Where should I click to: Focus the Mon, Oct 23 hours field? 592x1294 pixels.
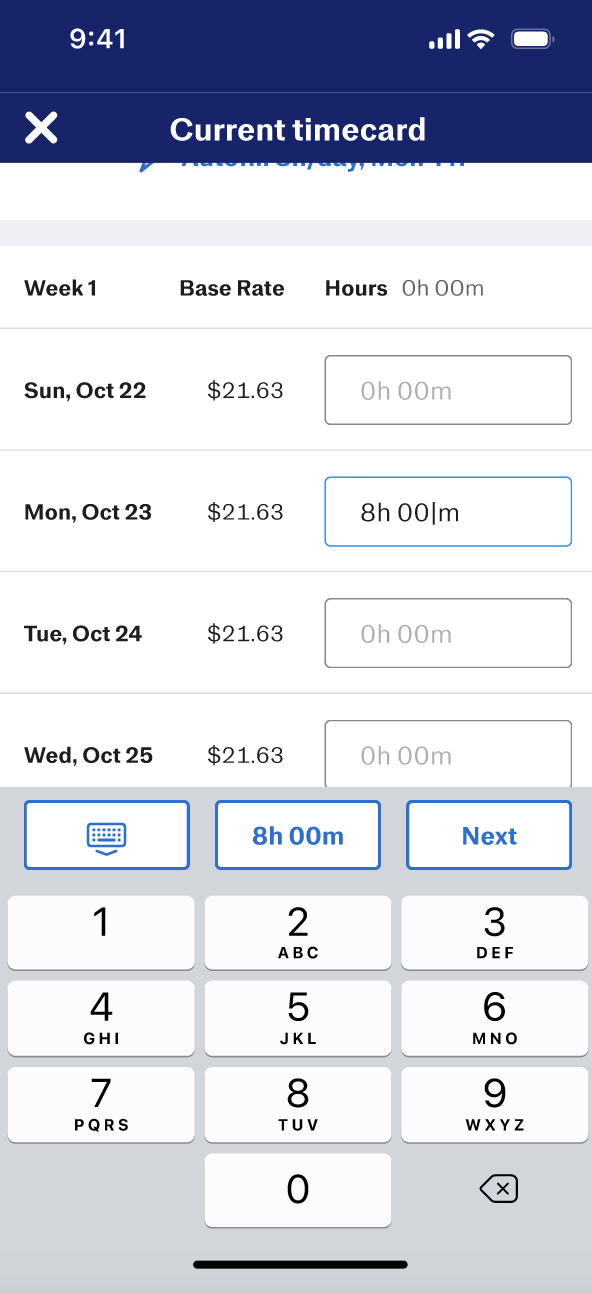tap(448, 512)
